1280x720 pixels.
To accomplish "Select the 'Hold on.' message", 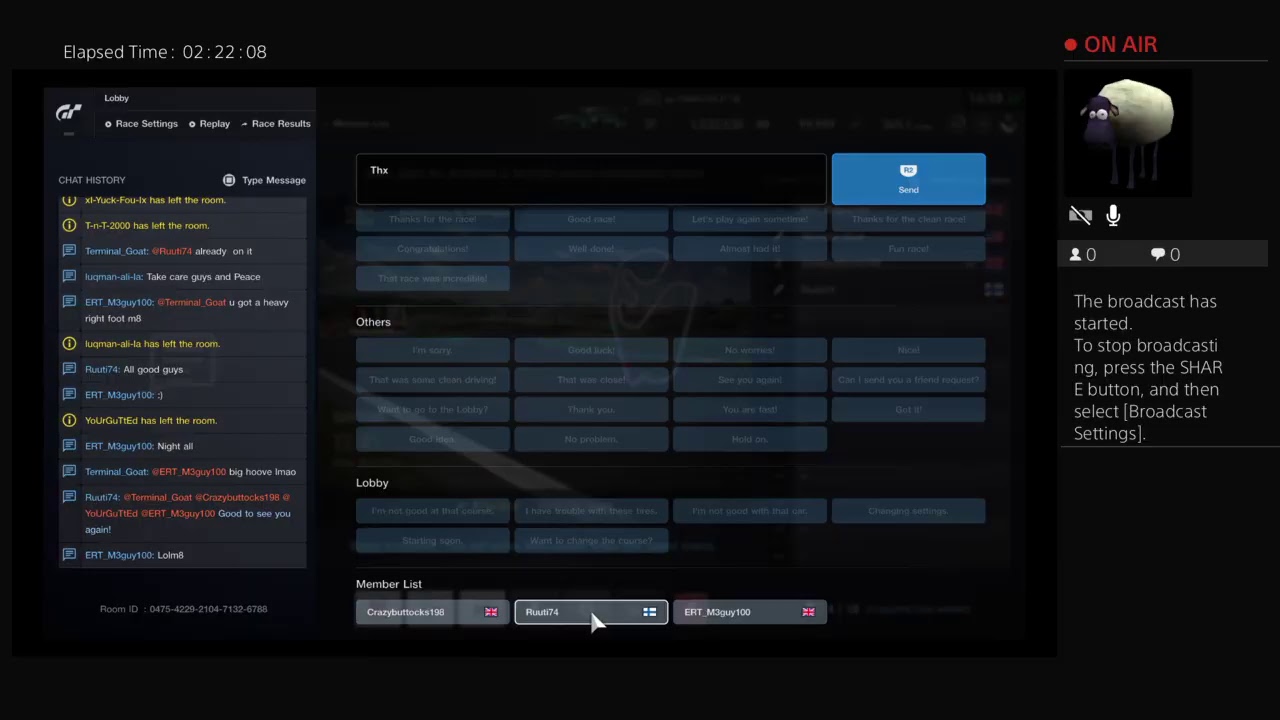I will point(750,439).
